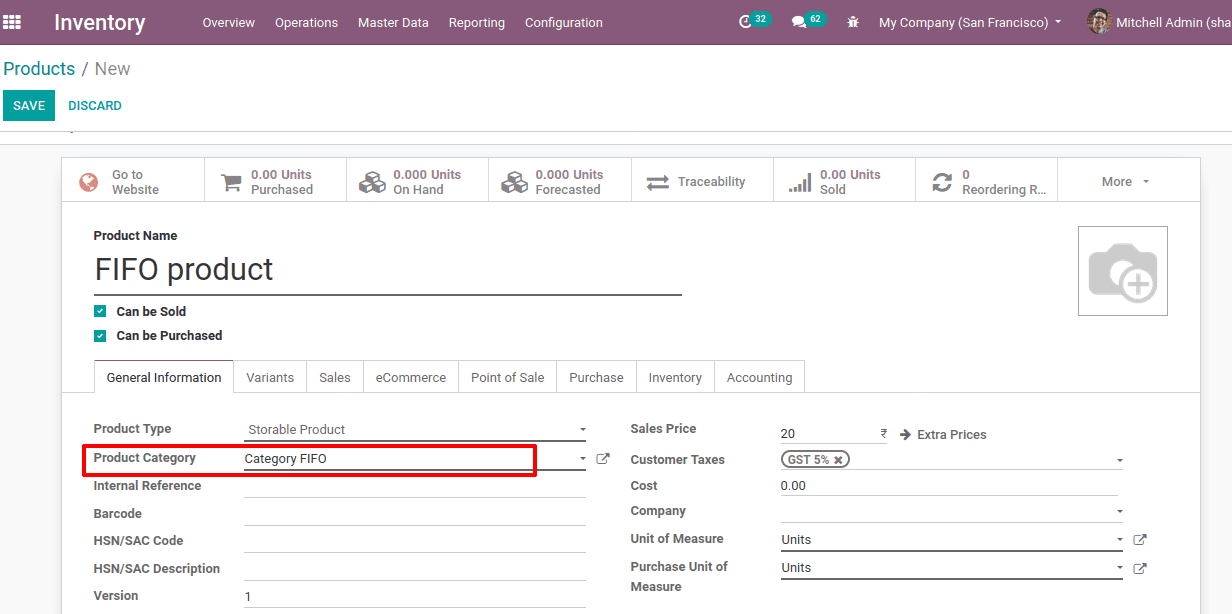Click the Reordering Rules refresh icon
Viewport: 1232px width, 614px height.
pyautogui.click(x=942, y=182)
